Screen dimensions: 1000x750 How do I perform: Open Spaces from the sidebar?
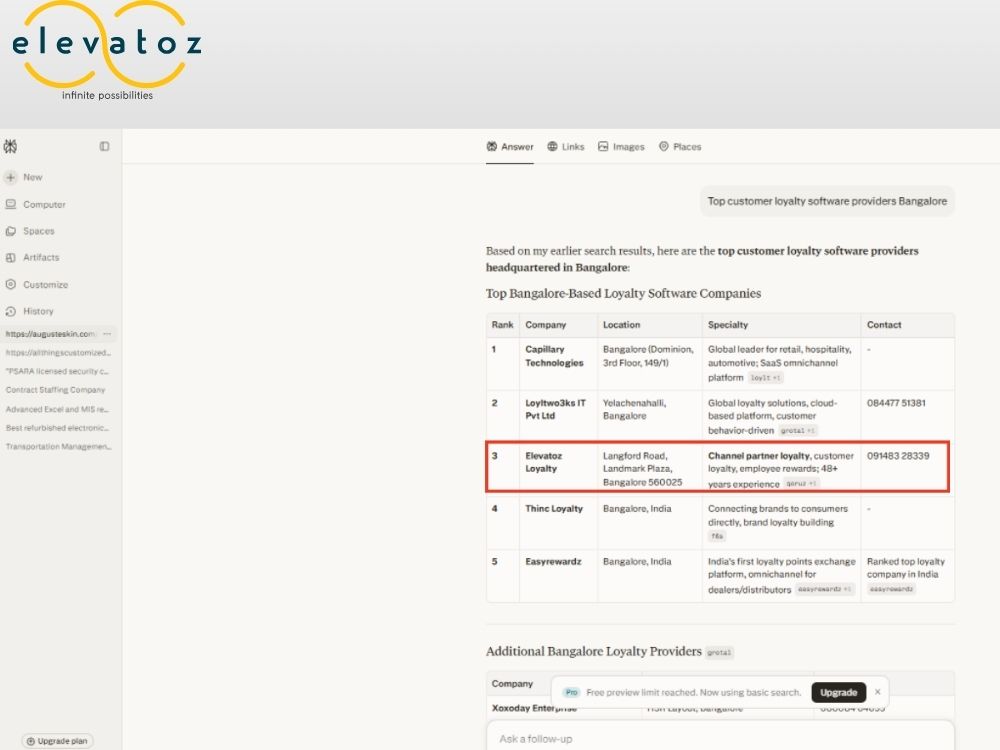(x=30, y=231)
